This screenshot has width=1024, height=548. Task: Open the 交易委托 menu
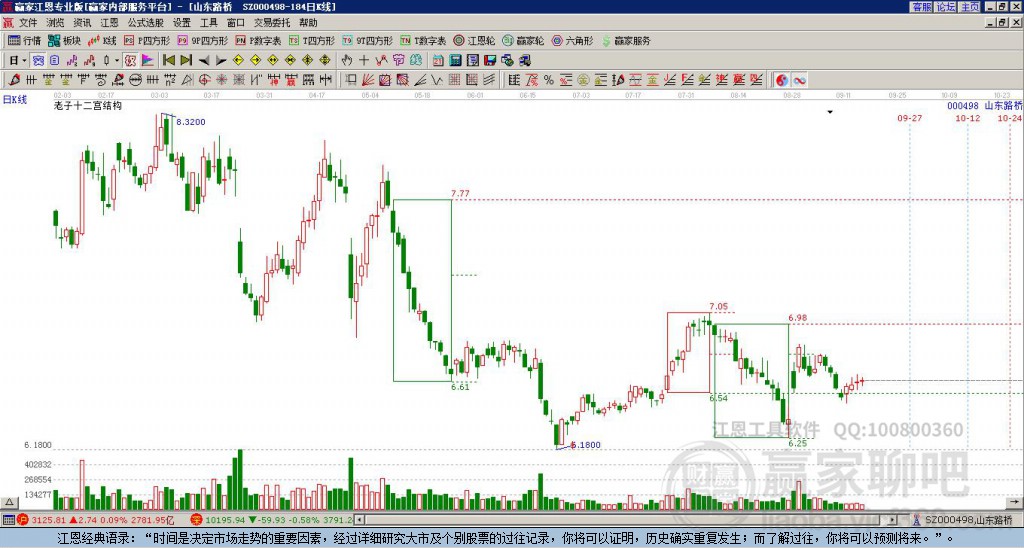[272, 23]
